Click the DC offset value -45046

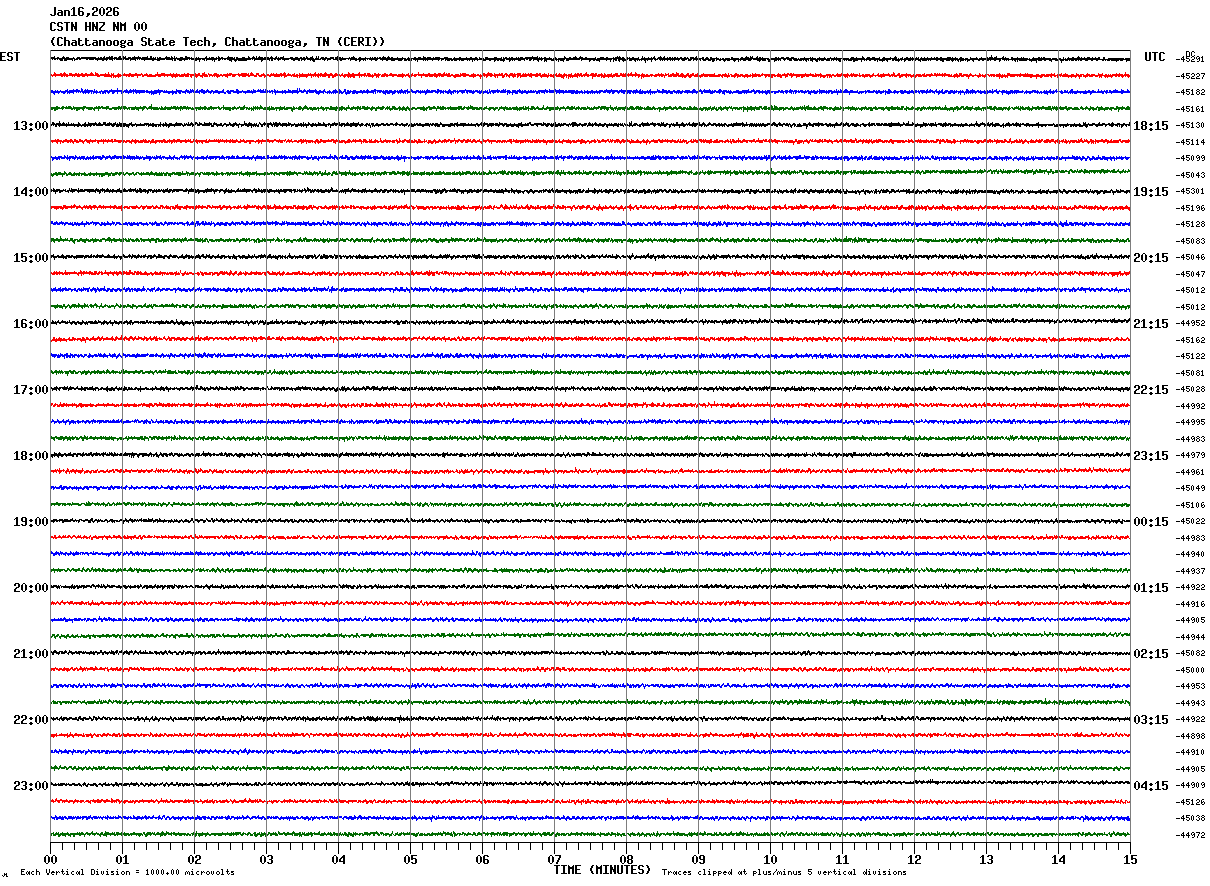pos(1190,257)
